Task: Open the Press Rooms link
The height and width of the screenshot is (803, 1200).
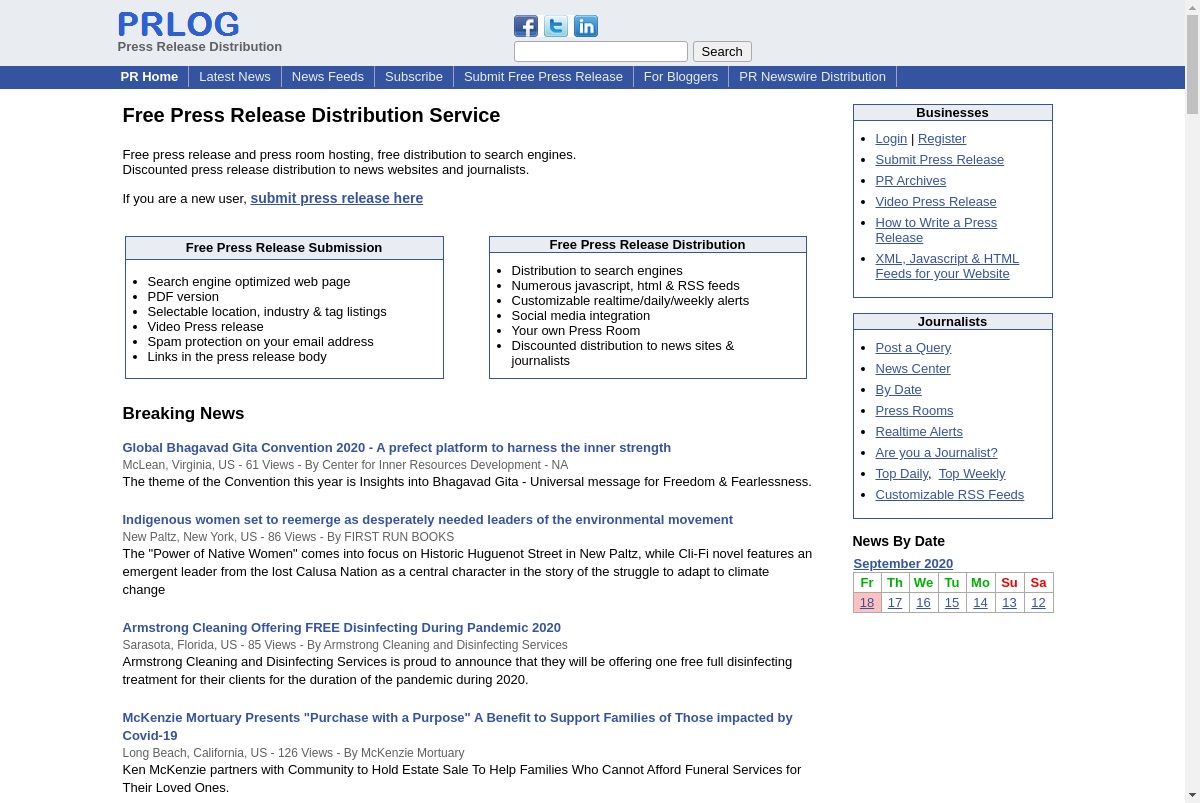Action: point(914,411)
